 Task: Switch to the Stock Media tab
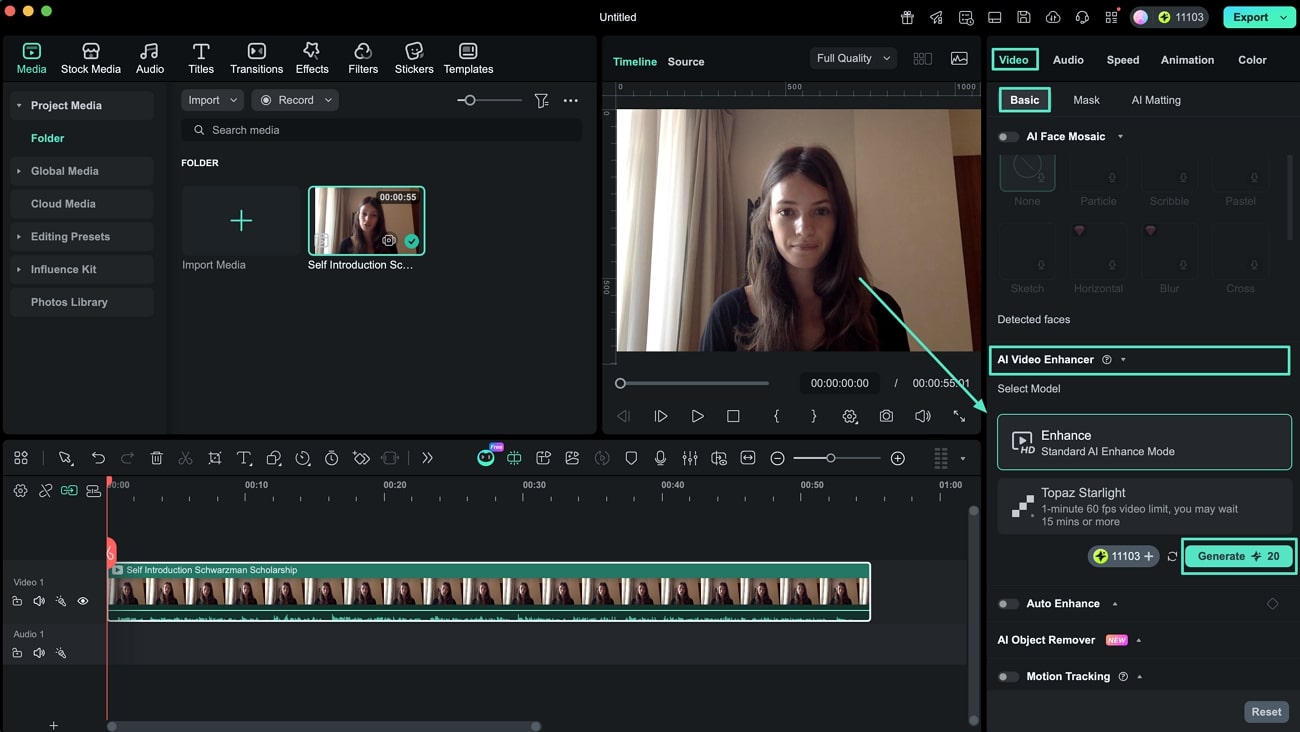90,56
